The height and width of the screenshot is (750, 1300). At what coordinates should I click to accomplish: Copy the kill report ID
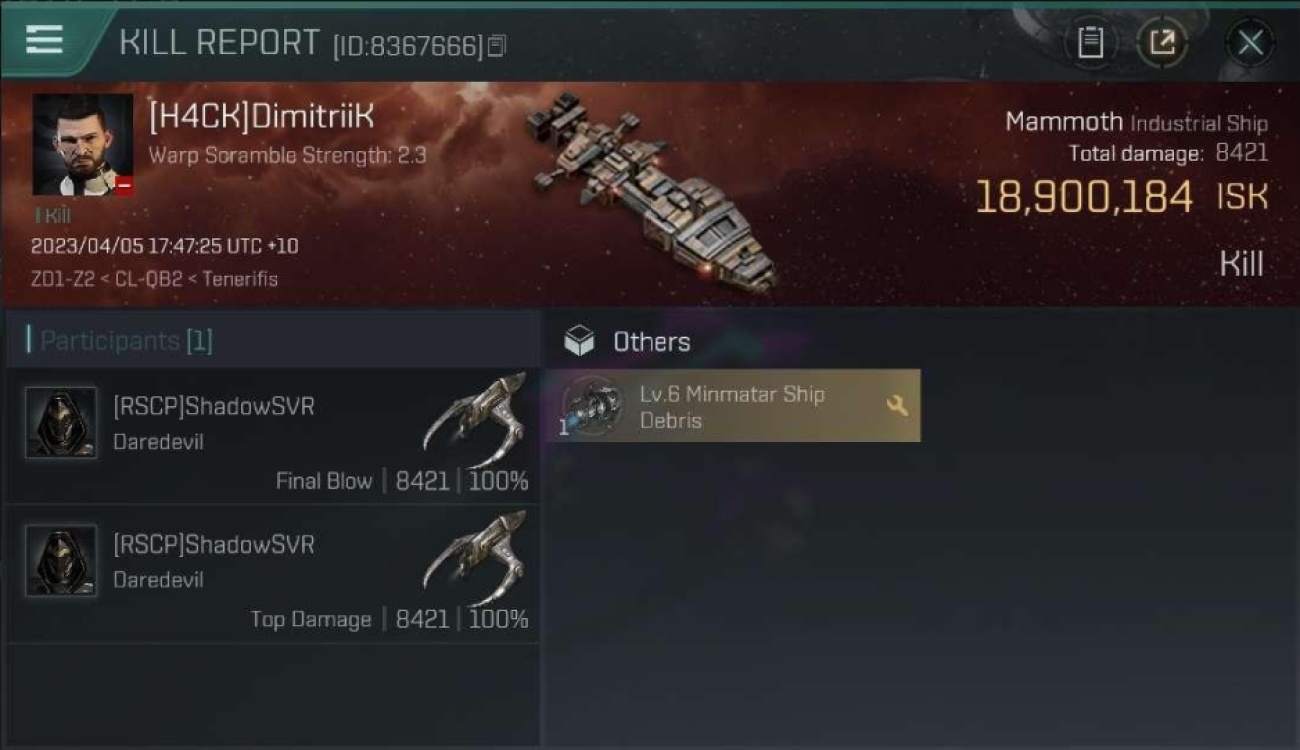(497, 46)
